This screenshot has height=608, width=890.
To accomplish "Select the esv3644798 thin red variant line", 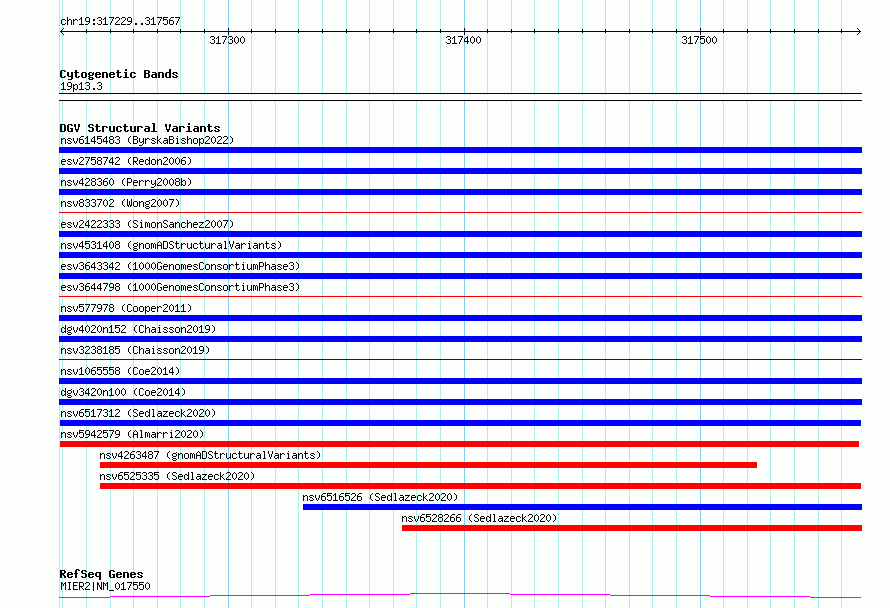I will pos(460,297).
